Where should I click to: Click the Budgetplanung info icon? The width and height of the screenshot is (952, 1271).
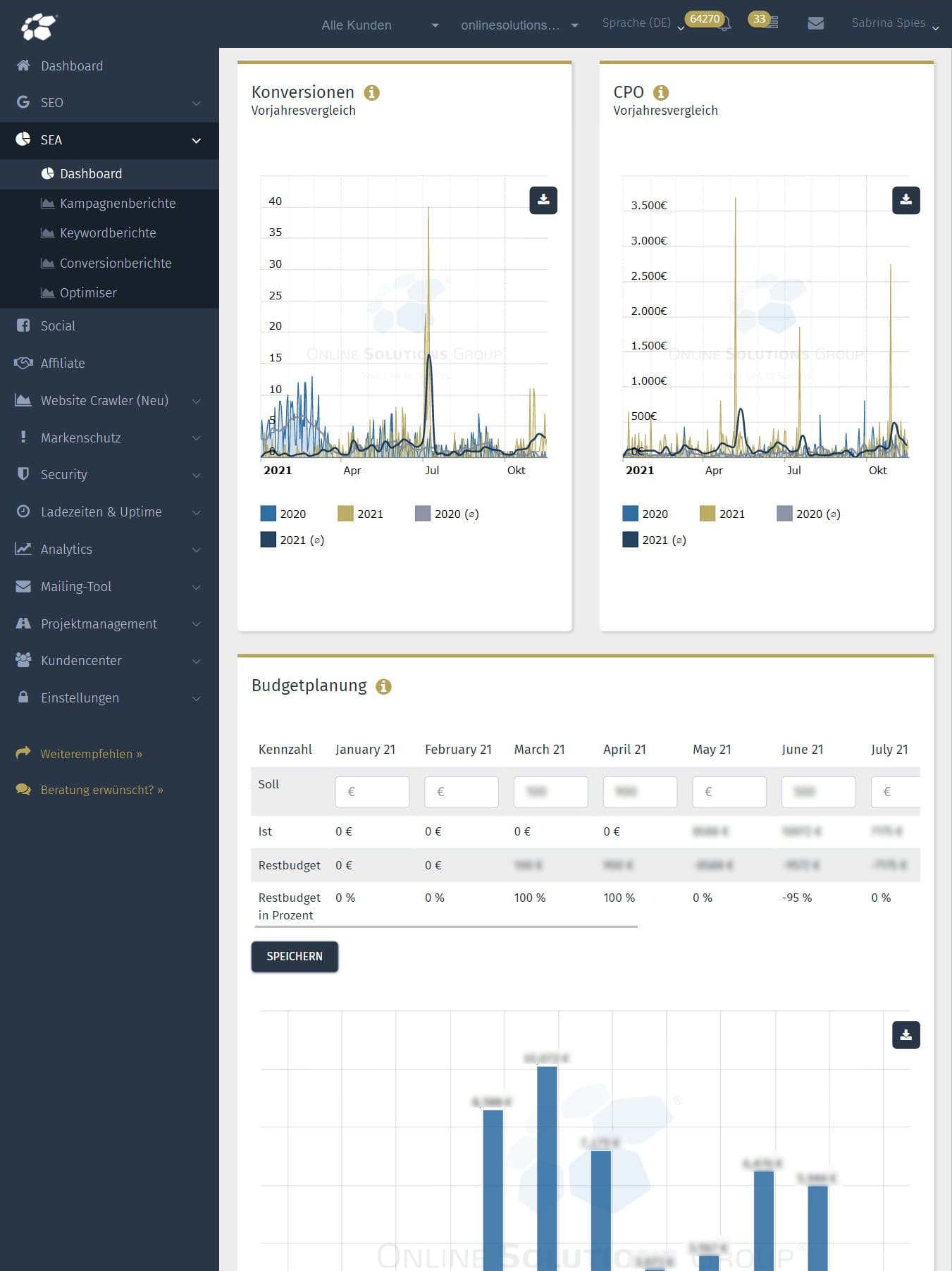383,686
